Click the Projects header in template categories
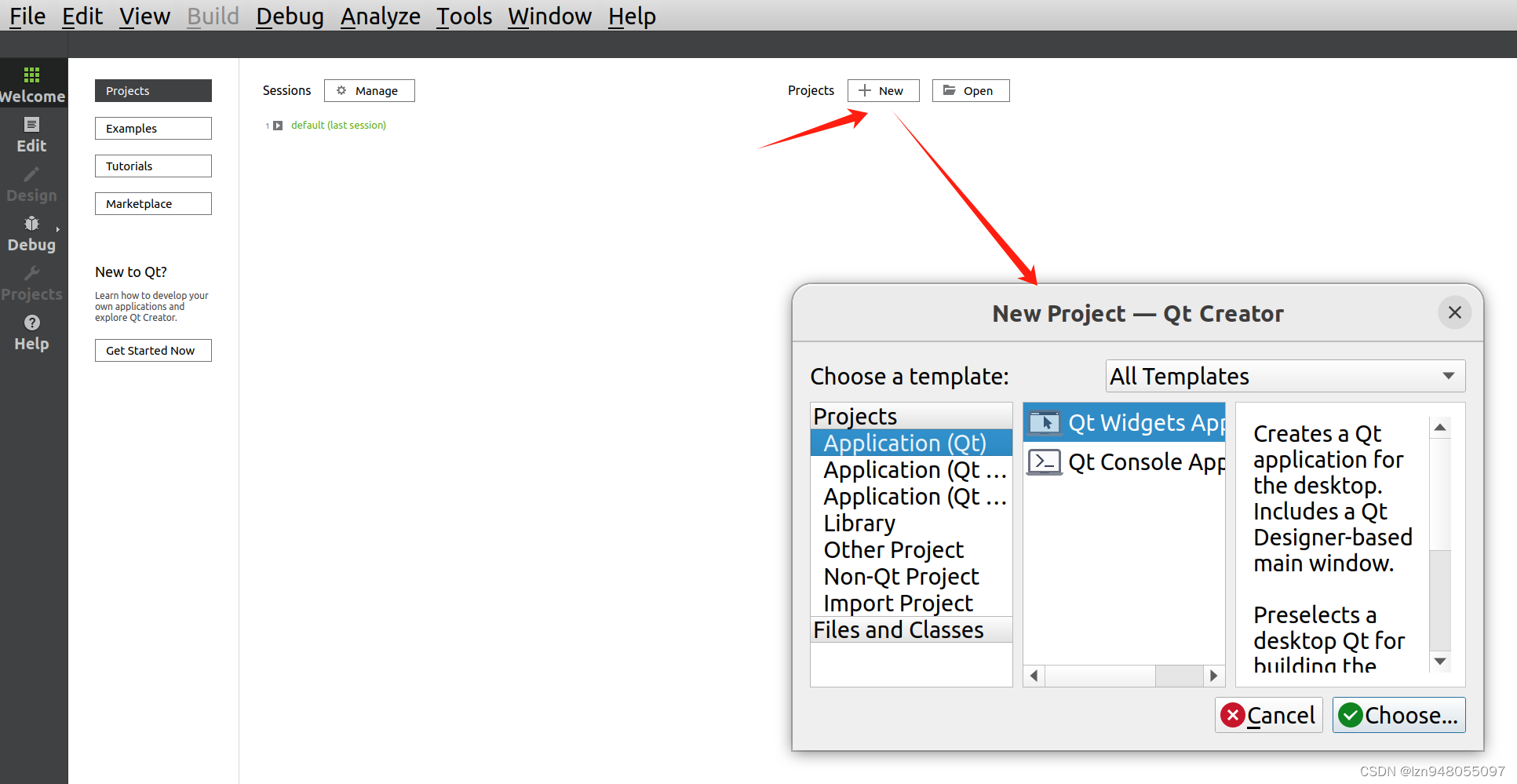The image size is (1517, 784). tap(911, 417)
